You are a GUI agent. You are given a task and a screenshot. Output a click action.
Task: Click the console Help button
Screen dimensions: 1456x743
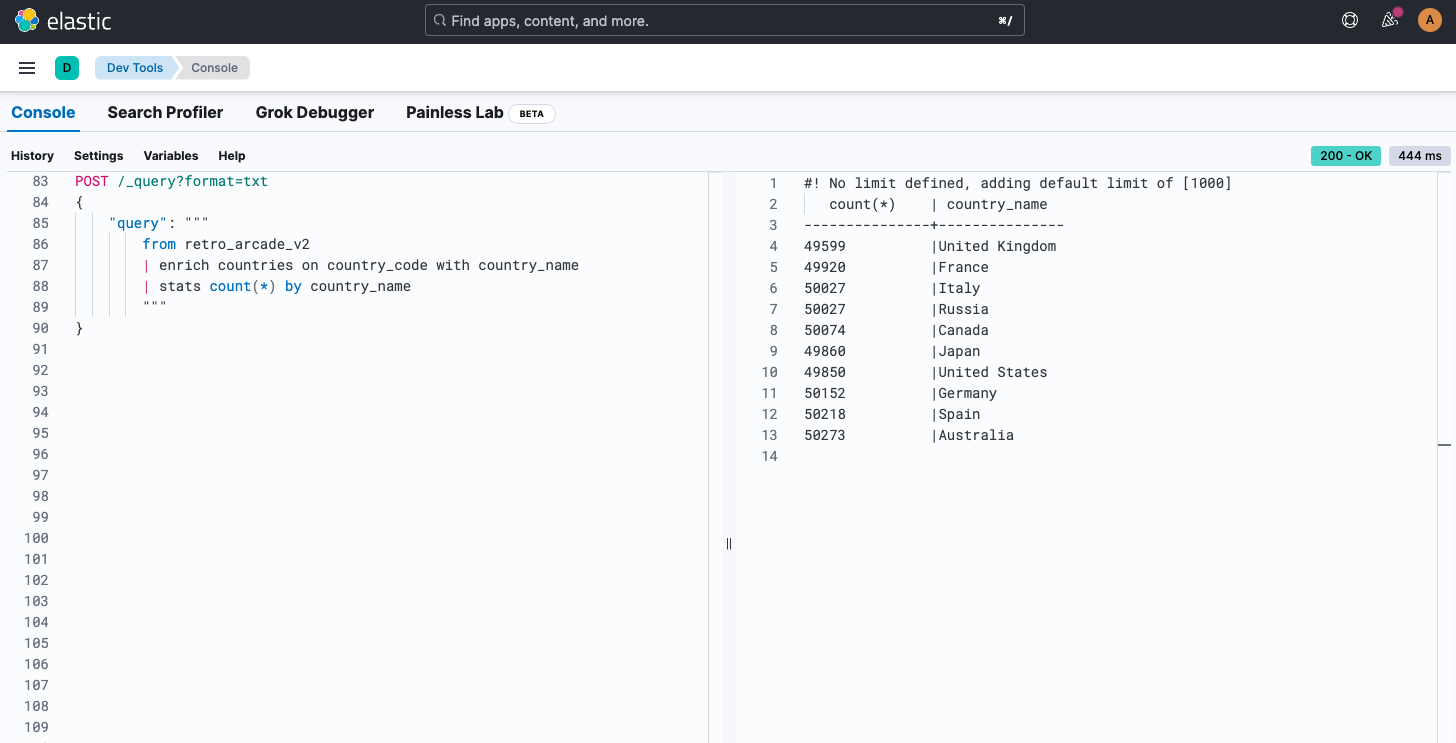click(232, 156)
